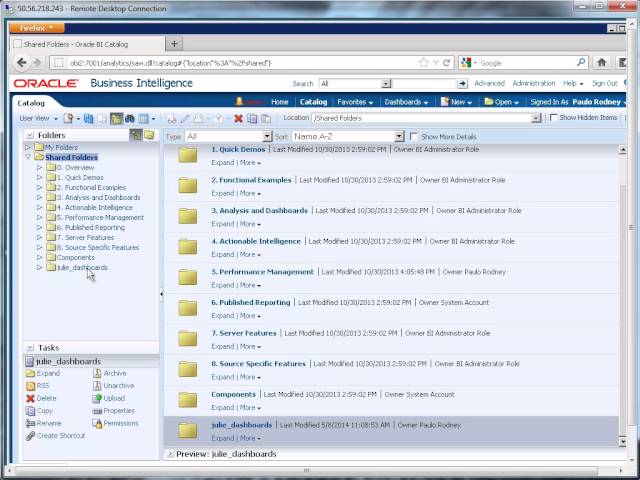Image resolution: width=640 pixels, height=480 pixels.
Task: Click the Paste toolbar icon
Action: pos(266,118)
